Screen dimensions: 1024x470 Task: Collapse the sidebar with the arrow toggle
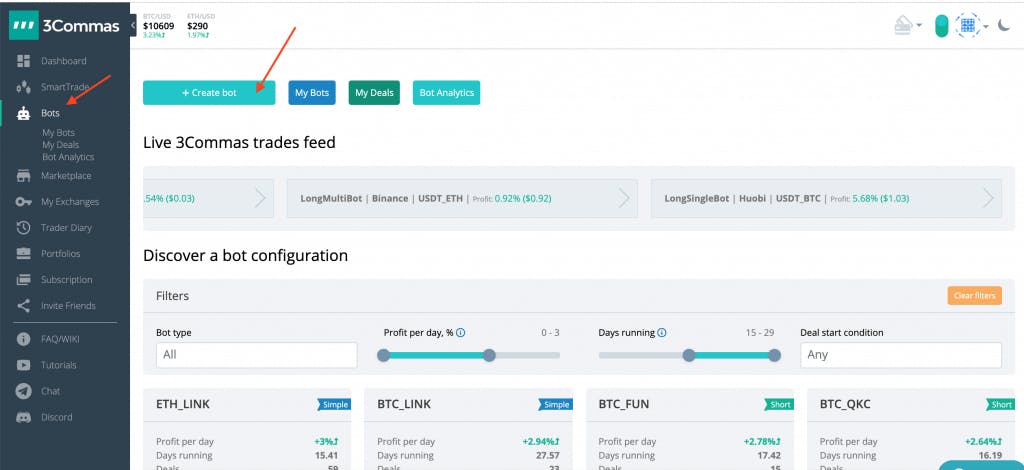134,25
